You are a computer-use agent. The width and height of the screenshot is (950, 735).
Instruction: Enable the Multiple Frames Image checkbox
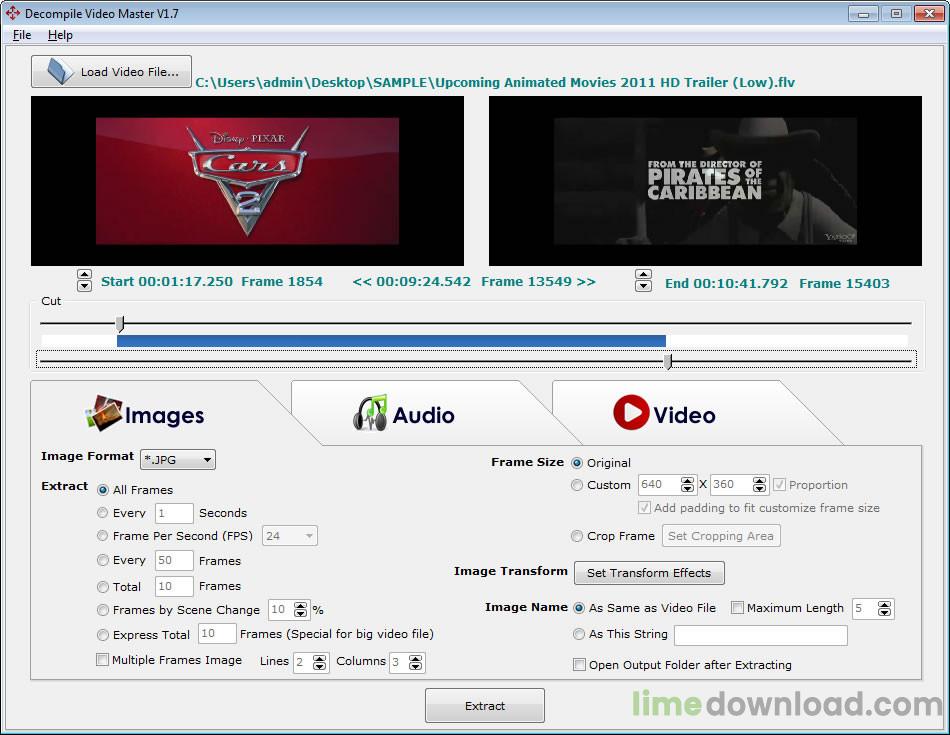[x=102, y=660]
